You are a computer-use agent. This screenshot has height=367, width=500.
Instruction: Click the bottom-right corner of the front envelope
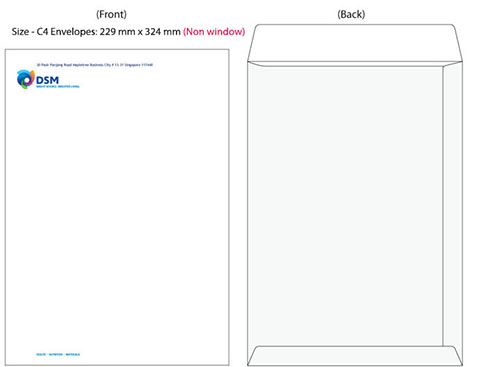(229, 365)
